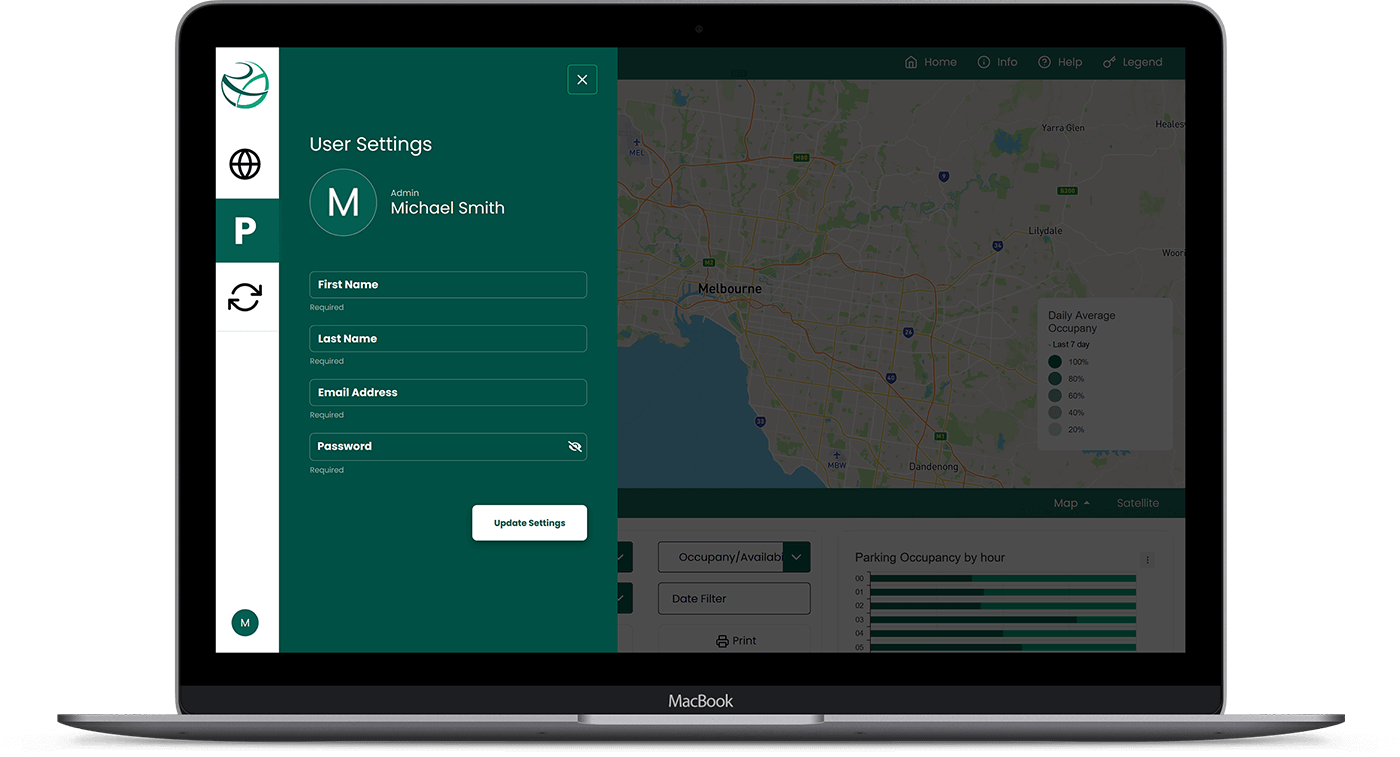Screen dimensions: 1400x757
Task: Open the M user avatar at sidebar bottom
Action: click(245, 623)
